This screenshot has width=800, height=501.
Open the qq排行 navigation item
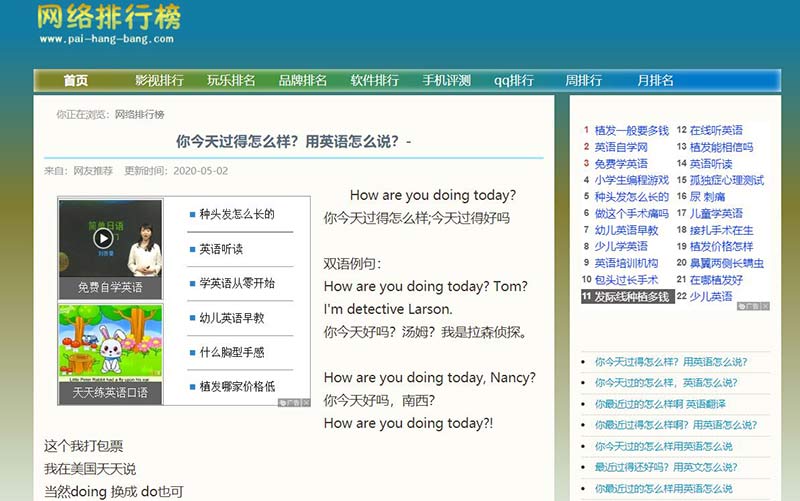(x=513, y=81)
